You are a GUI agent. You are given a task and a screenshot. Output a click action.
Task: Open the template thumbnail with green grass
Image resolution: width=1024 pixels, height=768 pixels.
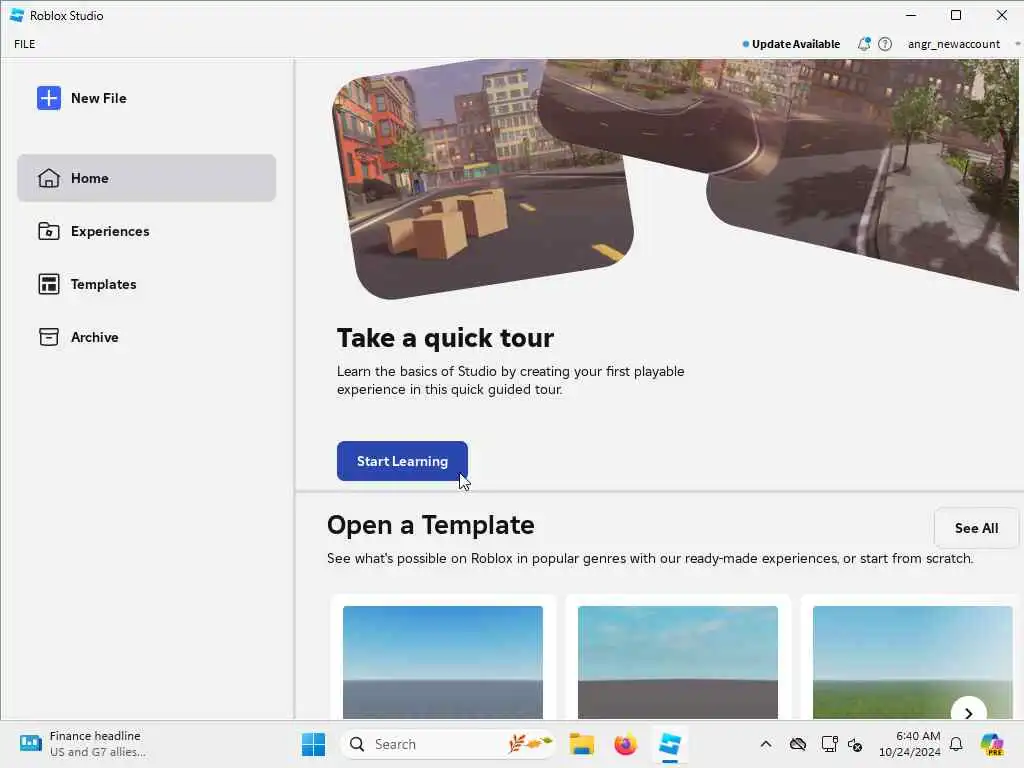(x=912, y=662)
